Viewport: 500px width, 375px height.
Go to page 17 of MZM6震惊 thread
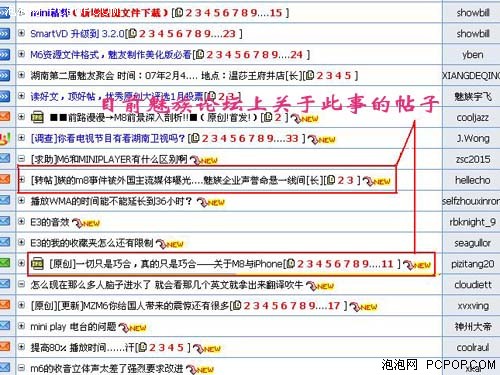[334, 306]
